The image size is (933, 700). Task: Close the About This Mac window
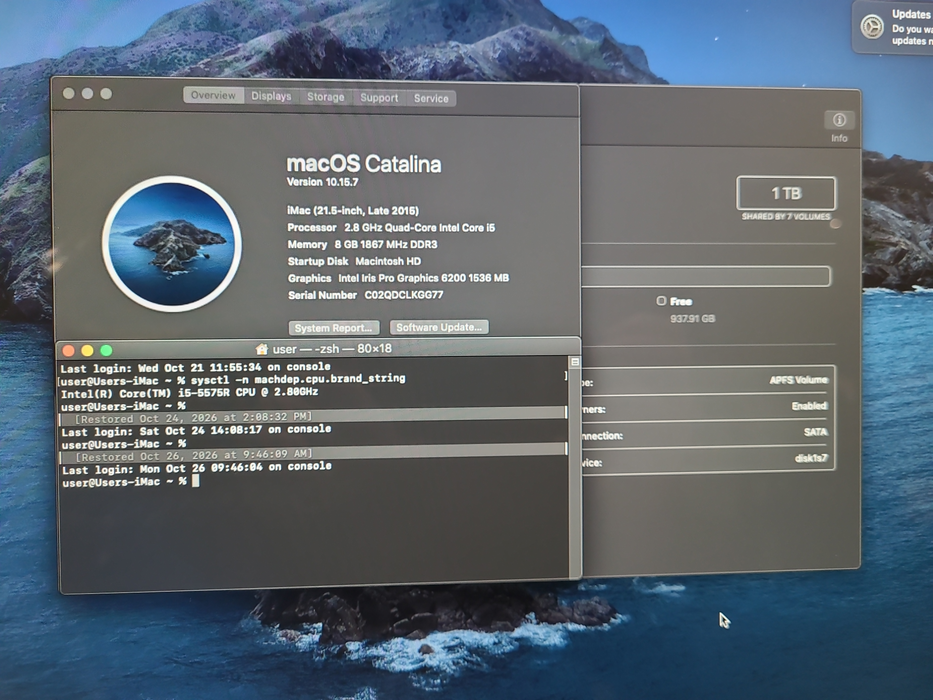[x=68, y=93]
